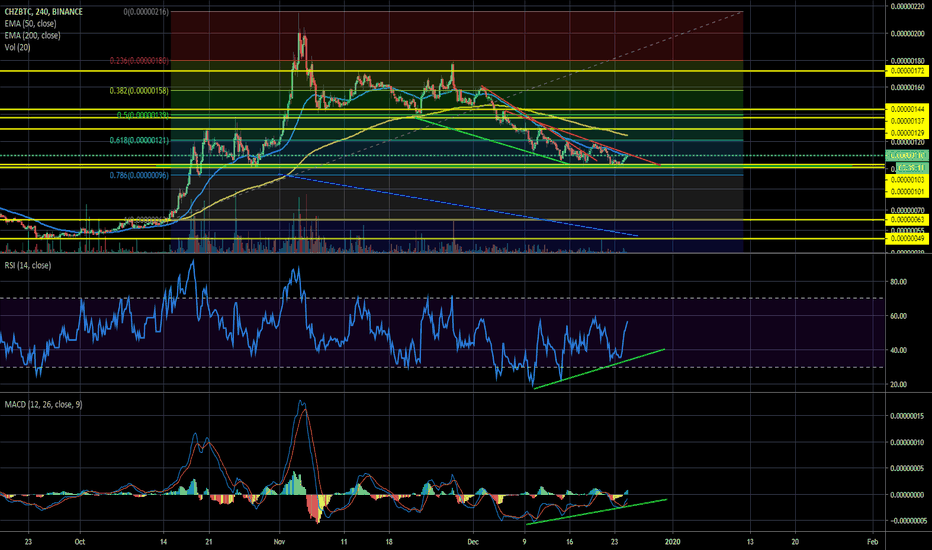Click the 0.00000200 price axis tick
Image resolution: width=932 pixels, height=550 pixels.
coord(908,34)
